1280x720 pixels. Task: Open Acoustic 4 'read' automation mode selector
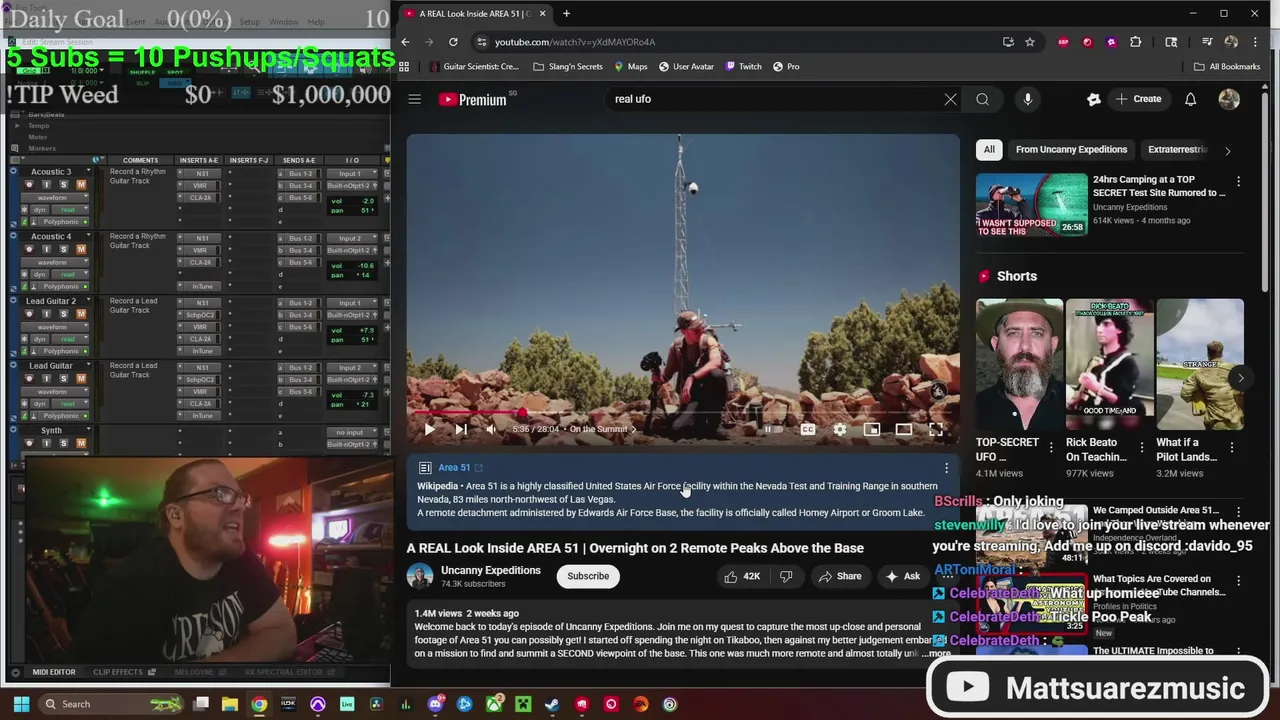[69, 274]
